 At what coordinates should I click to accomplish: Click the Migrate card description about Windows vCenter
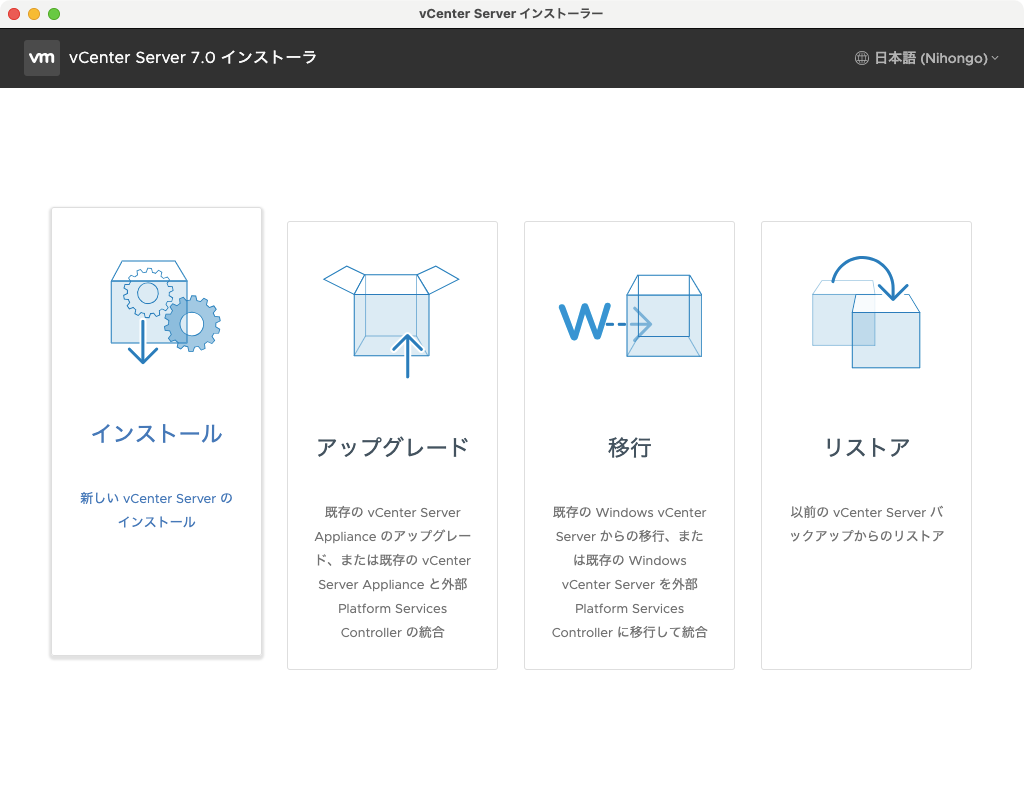[x=630, y=572]
